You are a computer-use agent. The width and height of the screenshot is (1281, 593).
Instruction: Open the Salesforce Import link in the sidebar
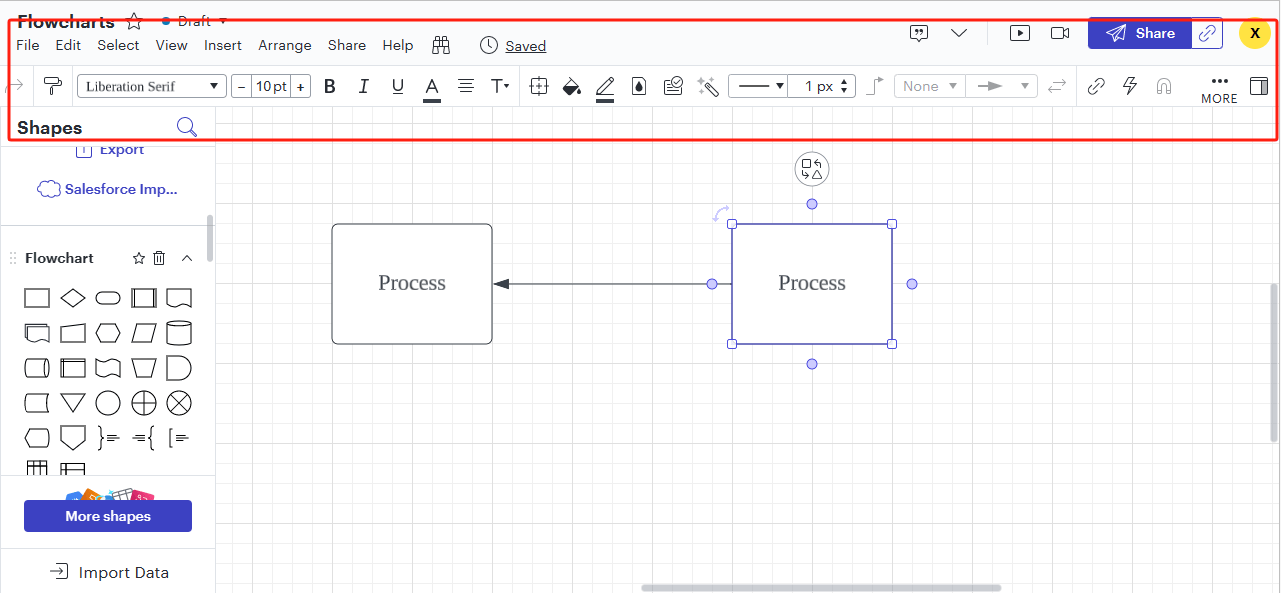click(x=120, y=189)
